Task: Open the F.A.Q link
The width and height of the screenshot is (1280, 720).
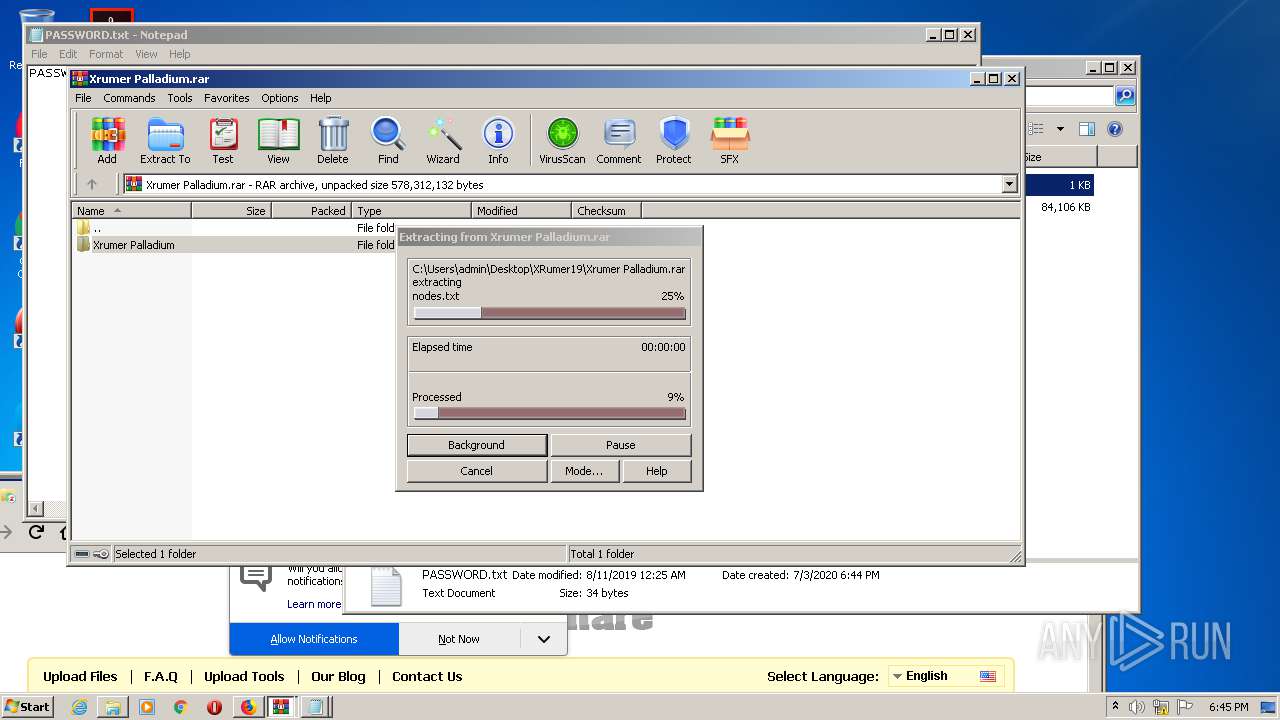Action: click(161, 676)
